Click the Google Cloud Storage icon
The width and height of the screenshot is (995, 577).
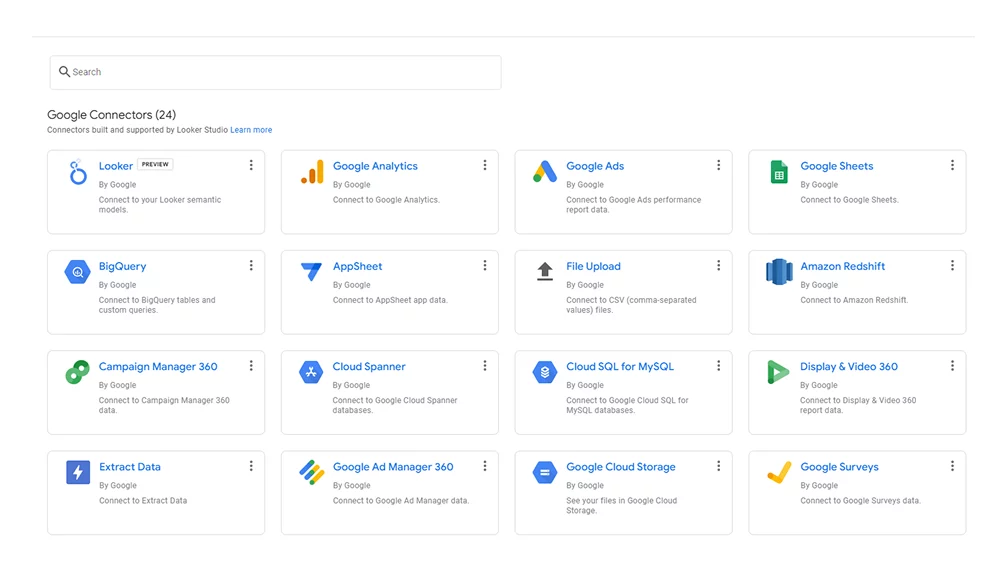(544, 472)
